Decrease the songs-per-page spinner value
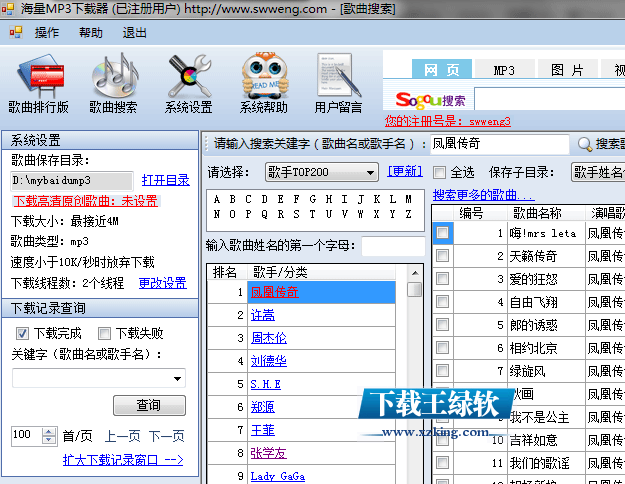625x484 pixels. [x=49, y=440]
